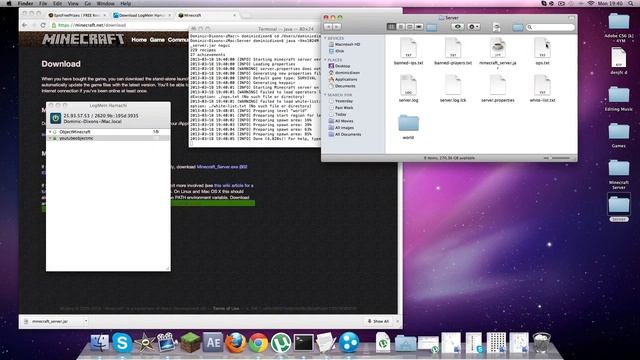Click the Minecraft_Server.exe download link
This screenshot has height=360, width=640.
pyautogui.click(x=222, y=167)
